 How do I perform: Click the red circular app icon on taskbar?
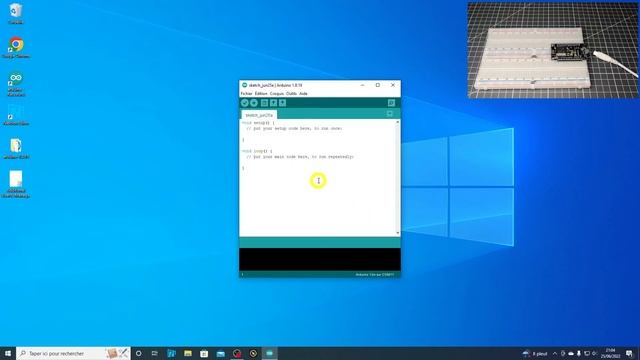point(237,353)
